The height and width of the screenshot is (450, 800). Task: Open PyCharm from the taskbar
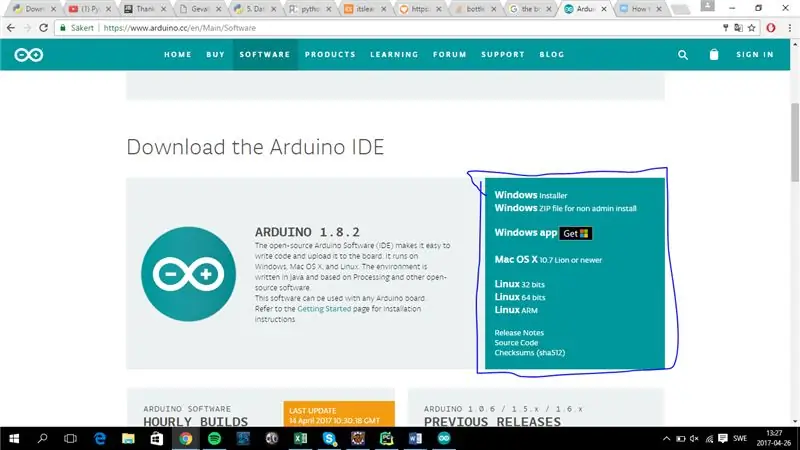pyautogui.click(x=386, y=438)
